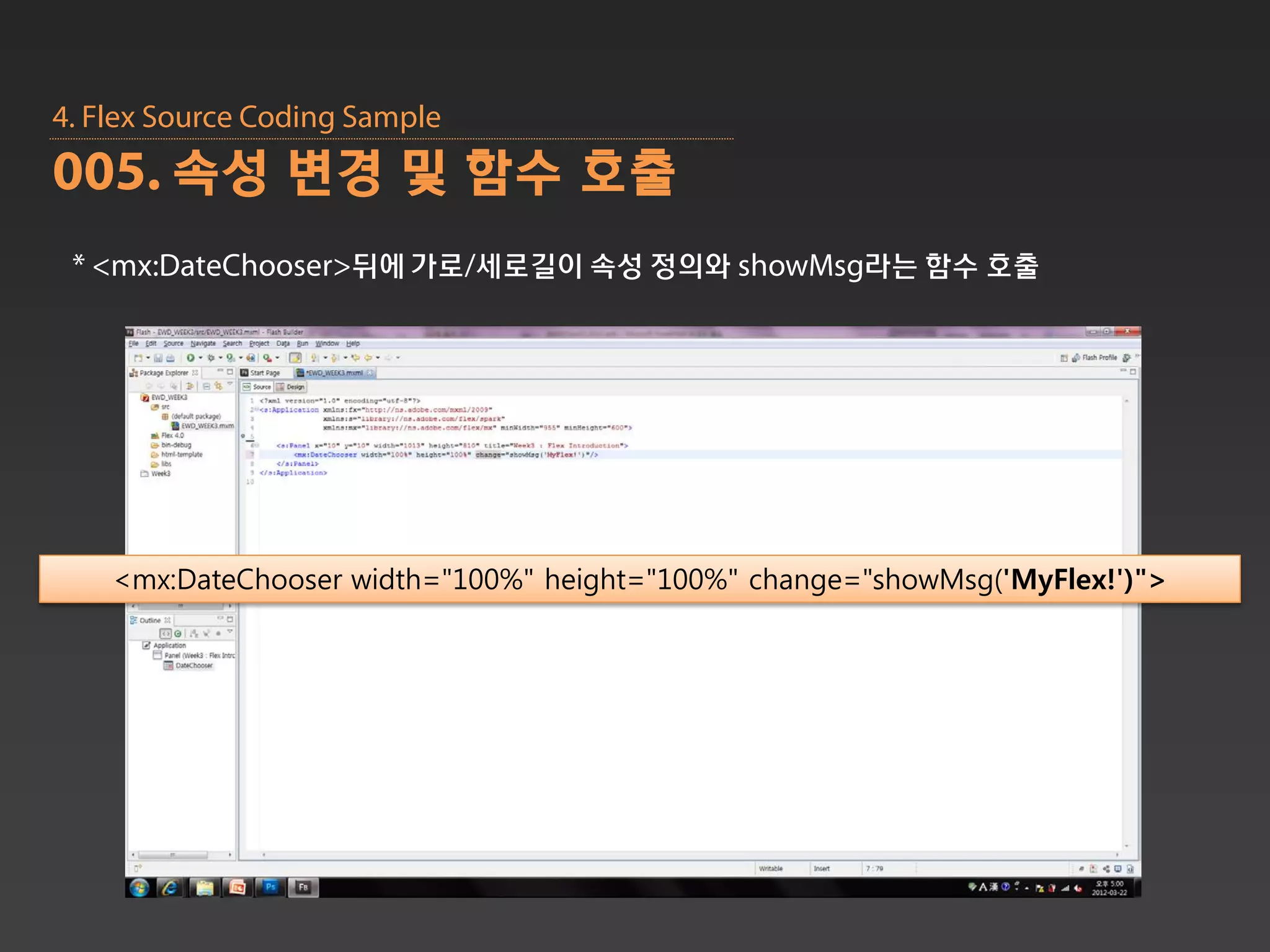Select the libs folder
This screenshot has height=952, width=1270.
[x=161, y=464]
